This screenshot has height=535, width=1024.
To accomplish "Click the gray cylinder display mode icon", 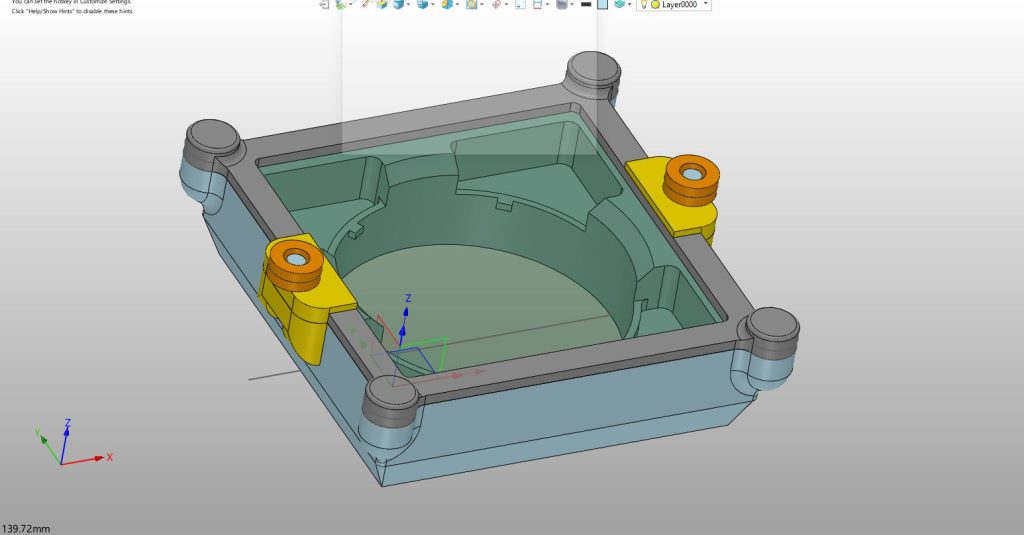I will click(561, 4).
